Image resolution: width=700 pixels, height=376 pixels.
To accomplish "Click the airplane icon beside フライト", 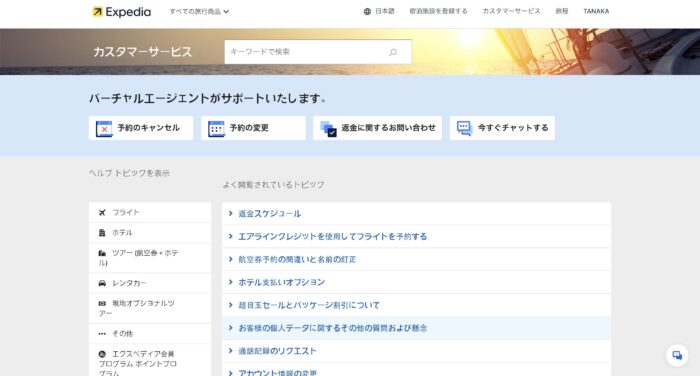I will pos(102,213).
